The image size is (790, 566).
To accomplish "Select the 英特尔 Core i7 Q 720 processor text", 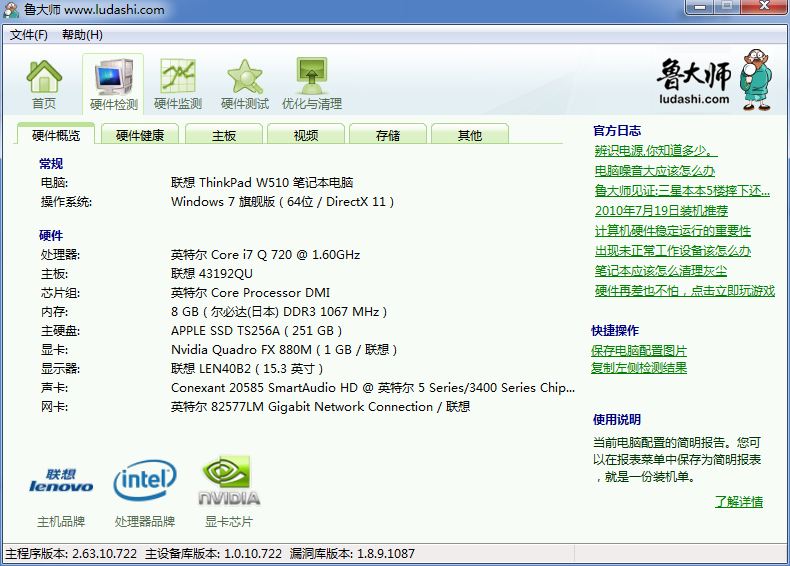I will [x=266, y=255].
